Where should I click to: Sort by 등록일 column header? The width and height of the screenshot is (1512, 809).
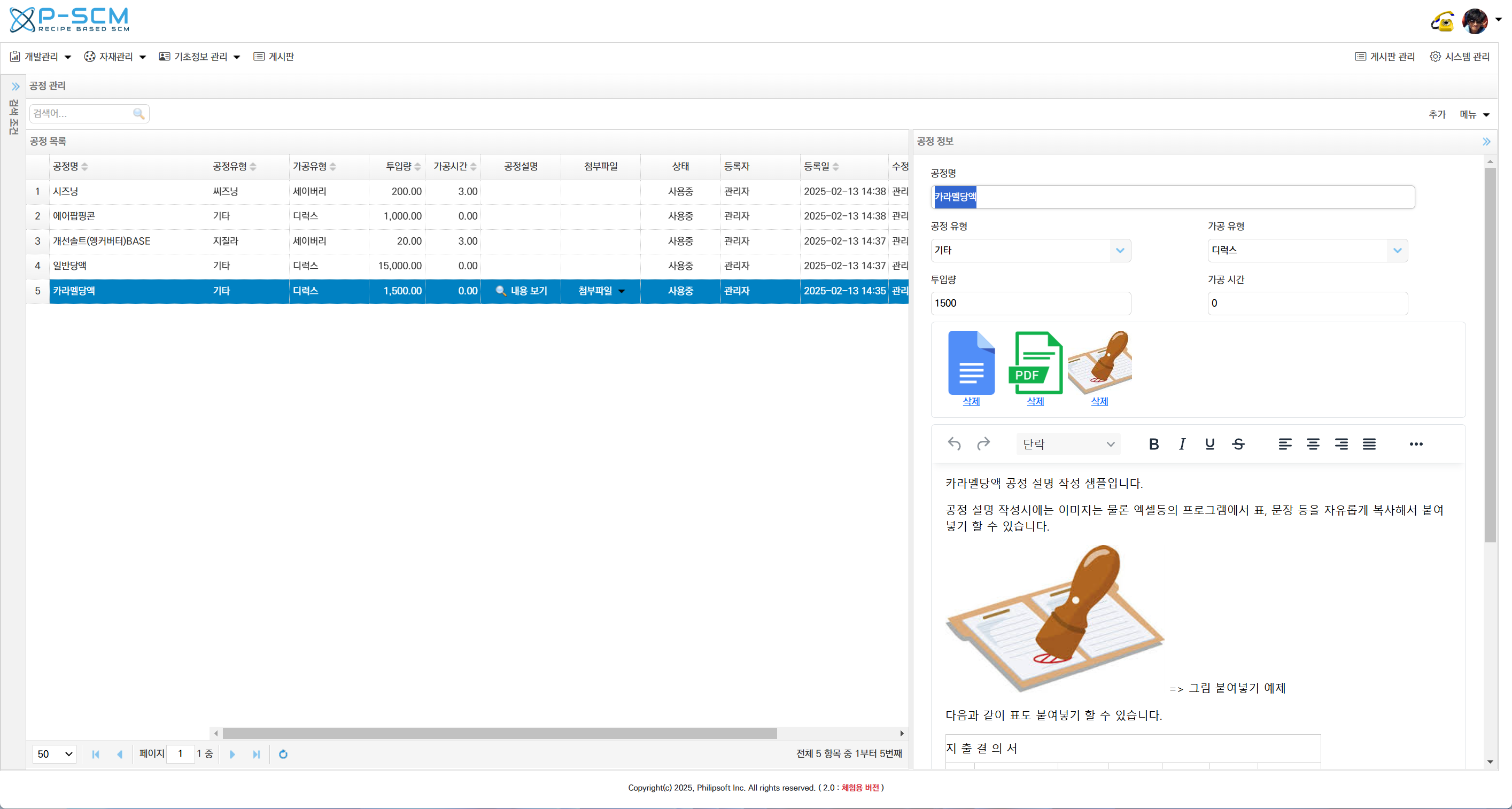click(821, 167)
